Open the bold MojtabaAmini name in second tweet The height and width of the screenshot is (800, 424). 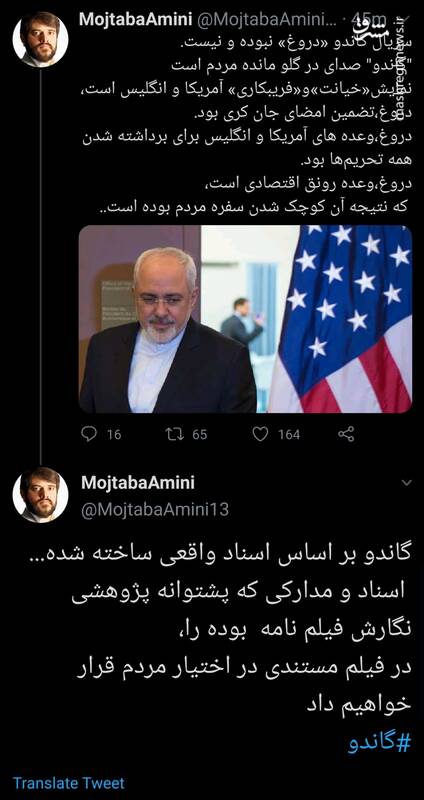137,483
